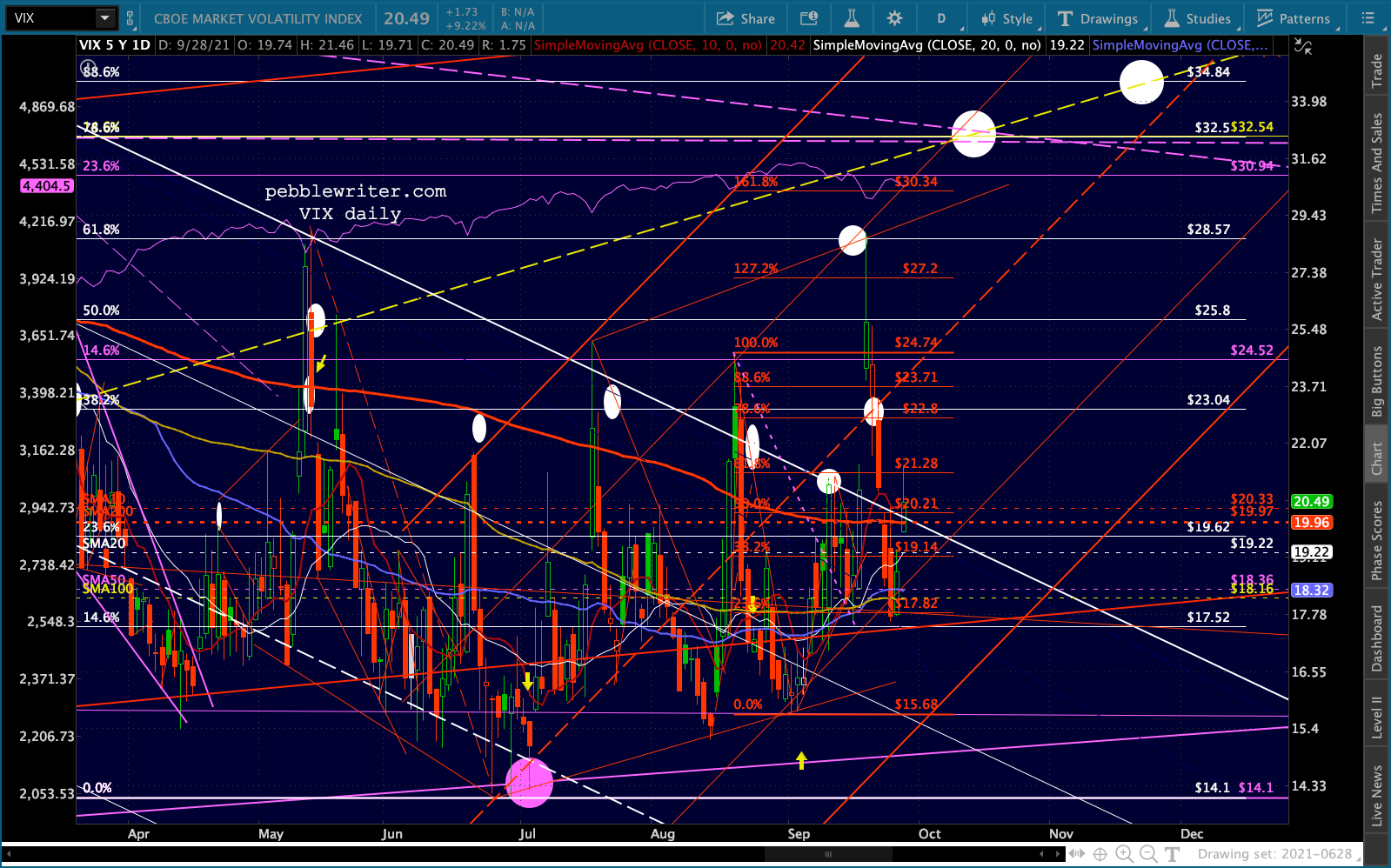Click the $30.34 orange price label

(916, 182)
